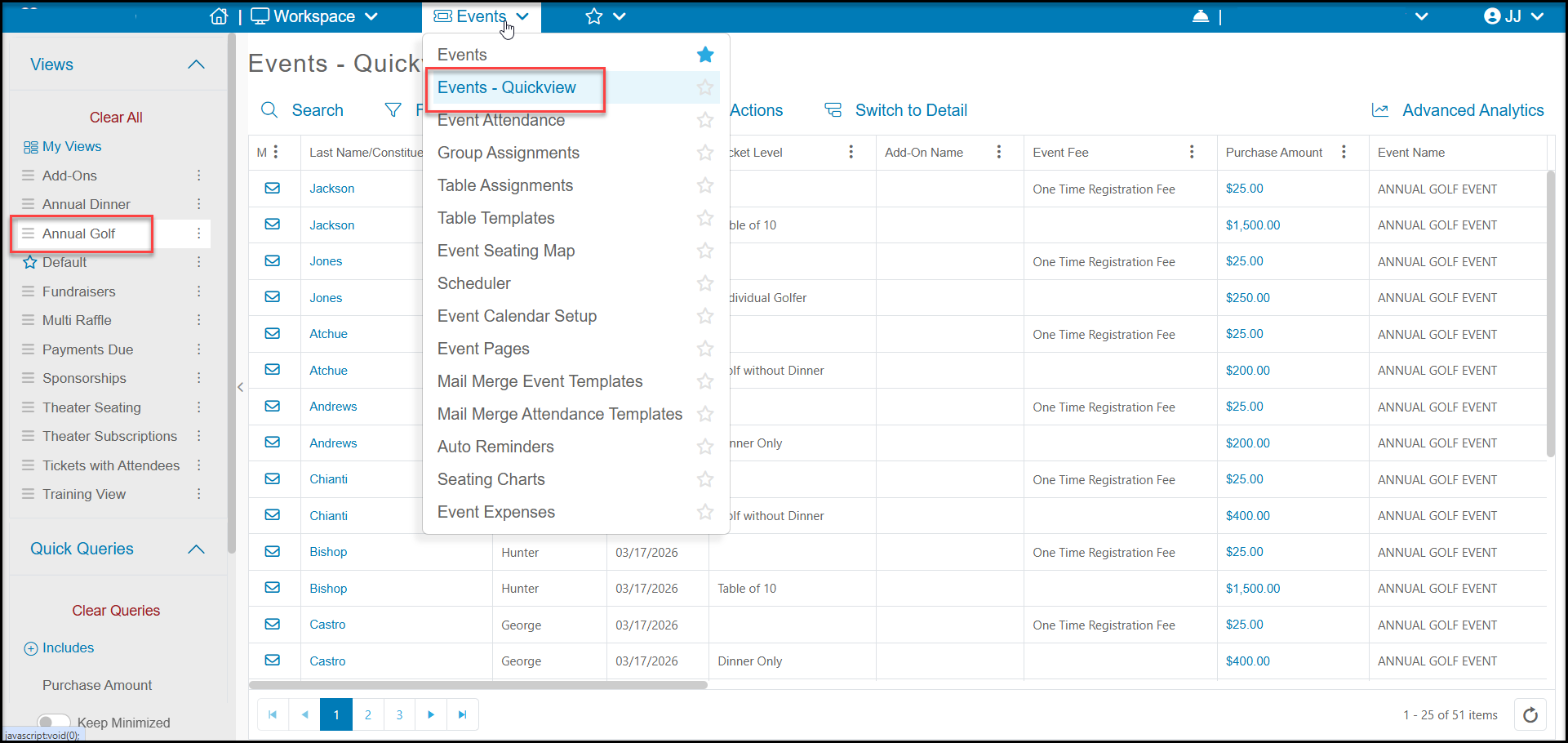
Task: Refresh the grid with reload icon
Action: point(1530,714)
